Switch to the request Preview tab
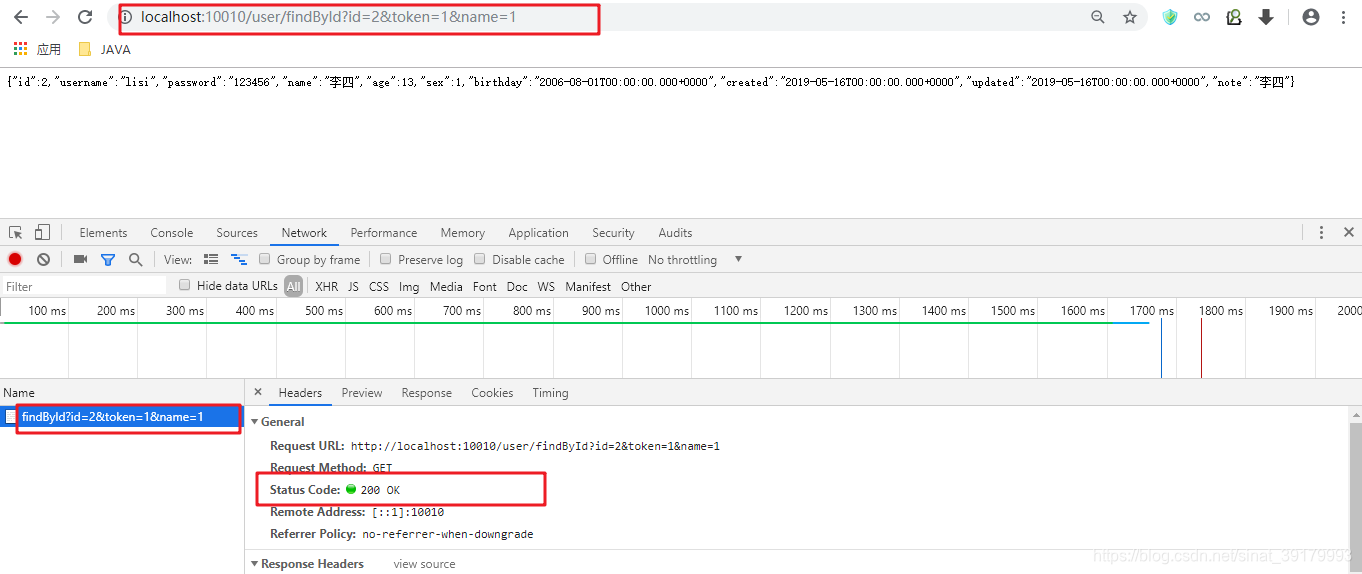The width and height of the screenshot is (1362, 574). tap(362, 393)
